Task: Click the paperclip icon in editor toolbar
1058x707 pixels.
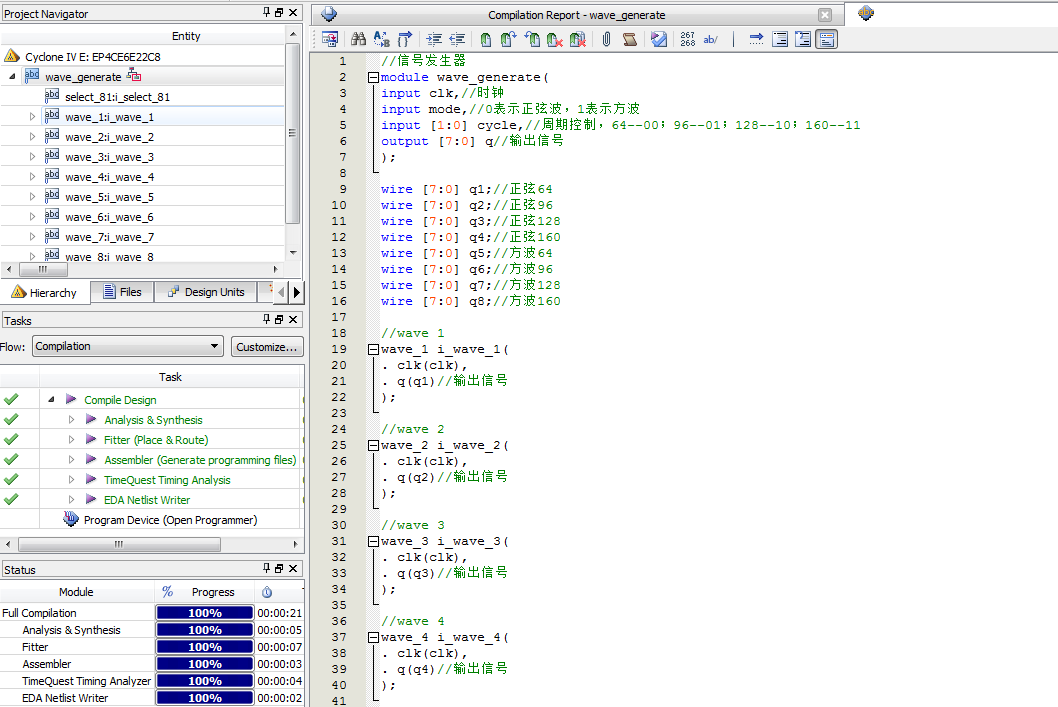Action: pos(606,40)
